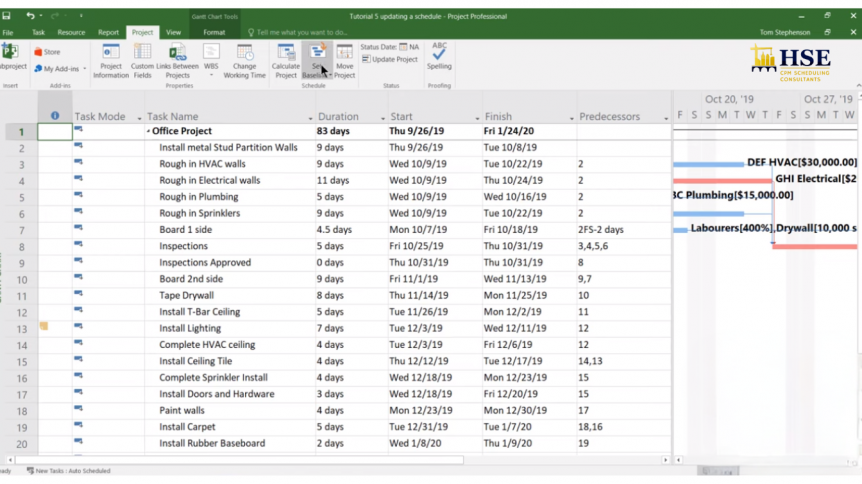
Task: Click the Inspections red Gantt bar
Action: click(815, 246)
